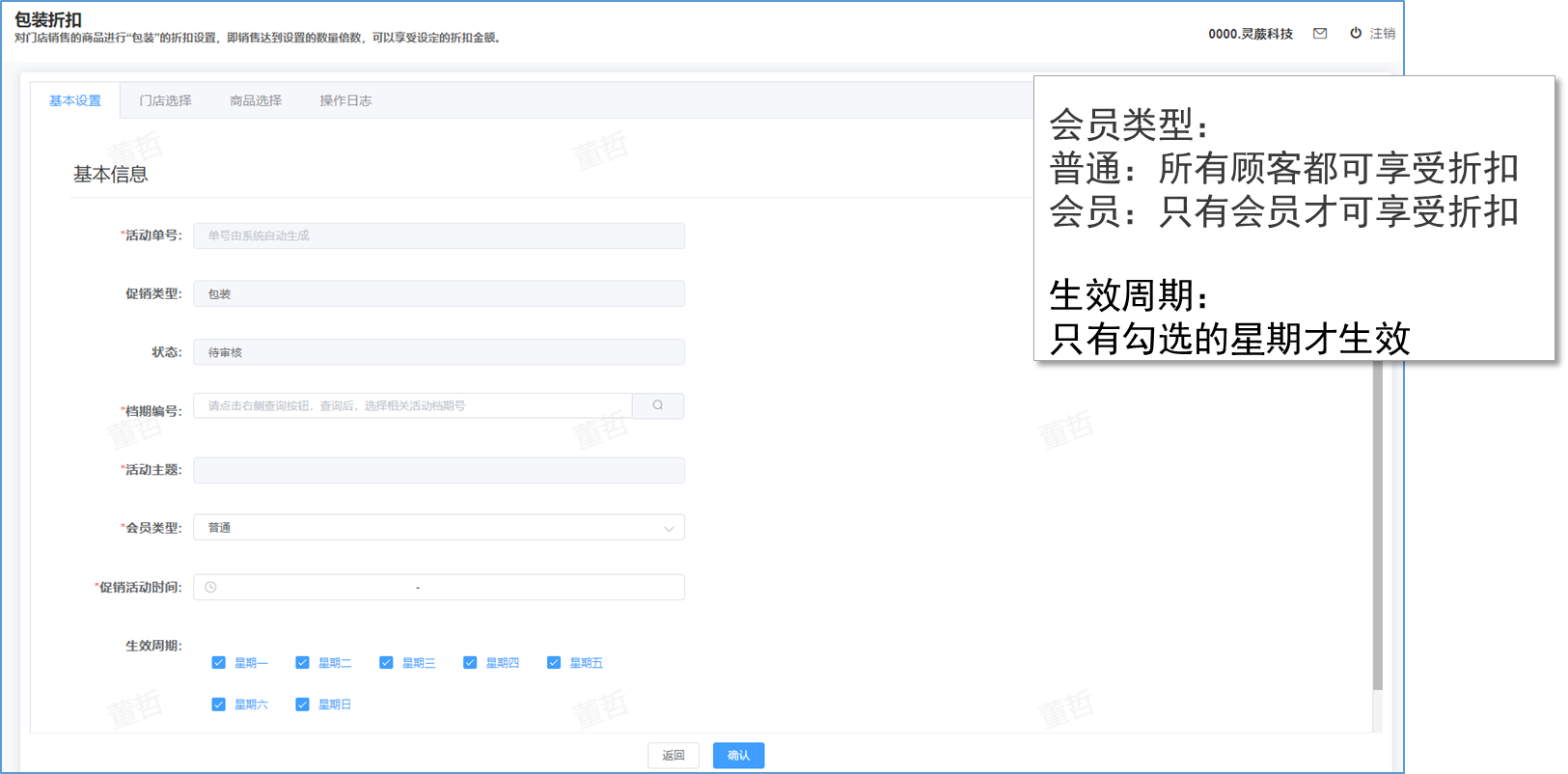Disable the 星期五 checkbox
This screenshot has width=1568, height=774.
click(x=554, y=663)
